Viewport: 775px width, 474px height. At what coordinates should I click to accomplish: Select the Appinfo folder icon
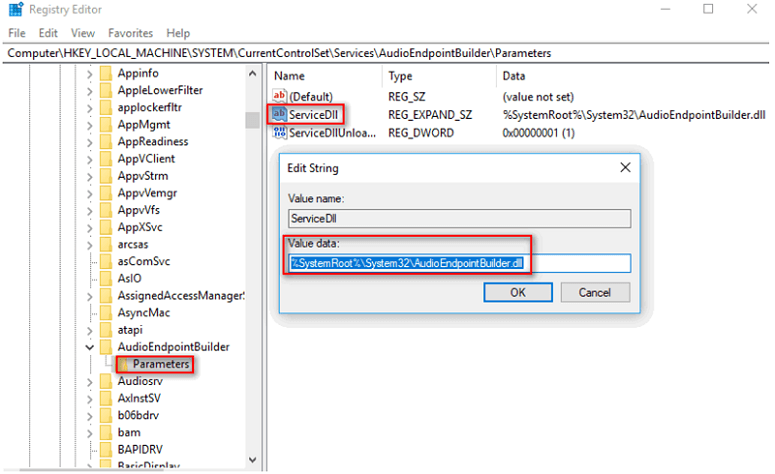point(106,73)
